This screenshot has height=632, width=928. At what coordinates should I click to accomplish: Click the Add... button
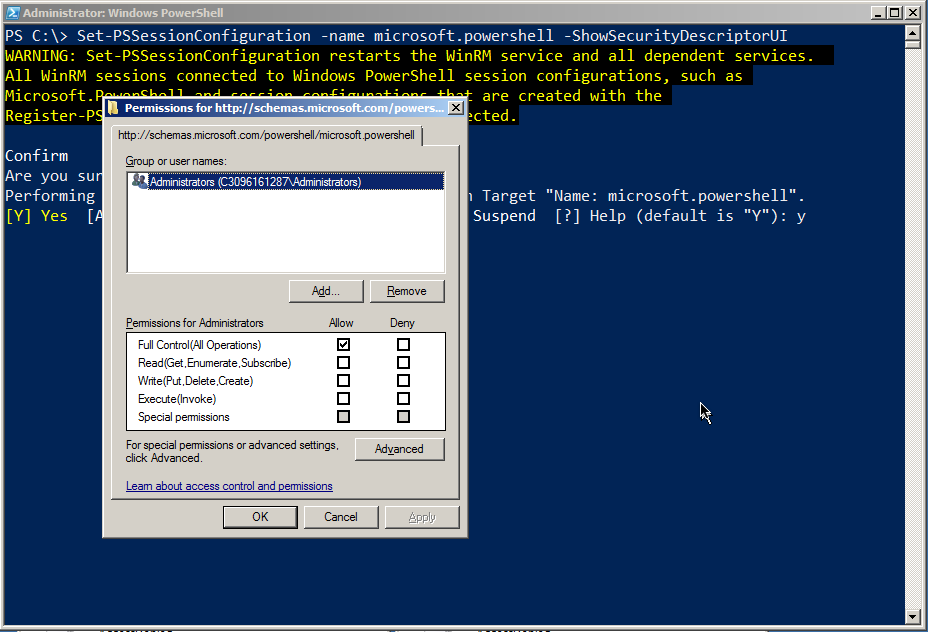click(x=325, y=291)
